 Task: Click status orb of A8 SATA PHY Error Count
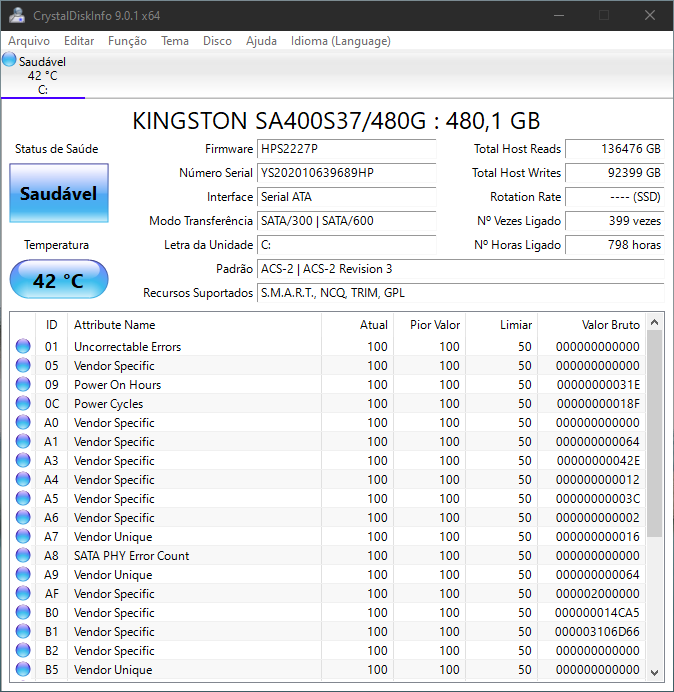(x=23, y=555)
